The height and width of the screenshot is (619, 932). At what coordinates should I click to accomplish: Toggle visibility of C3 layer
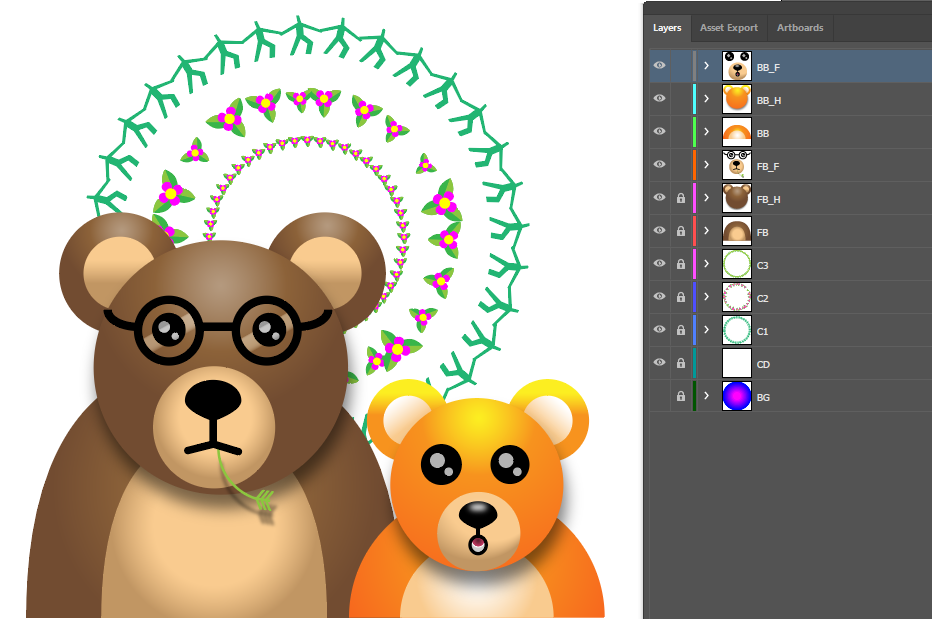point(659,263)
